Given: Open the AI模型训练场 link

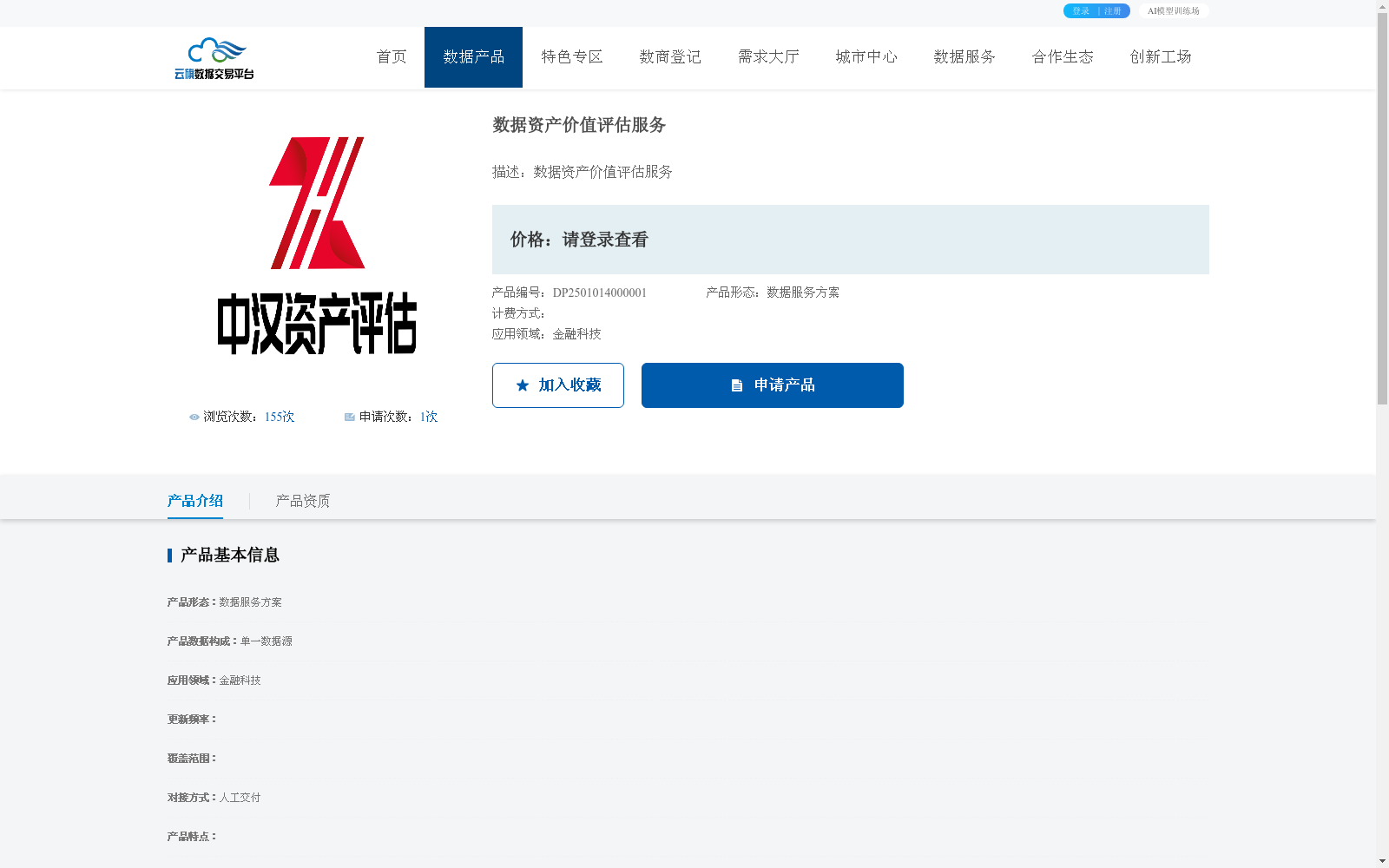Looking at the screenshot, I should 1174,11.
